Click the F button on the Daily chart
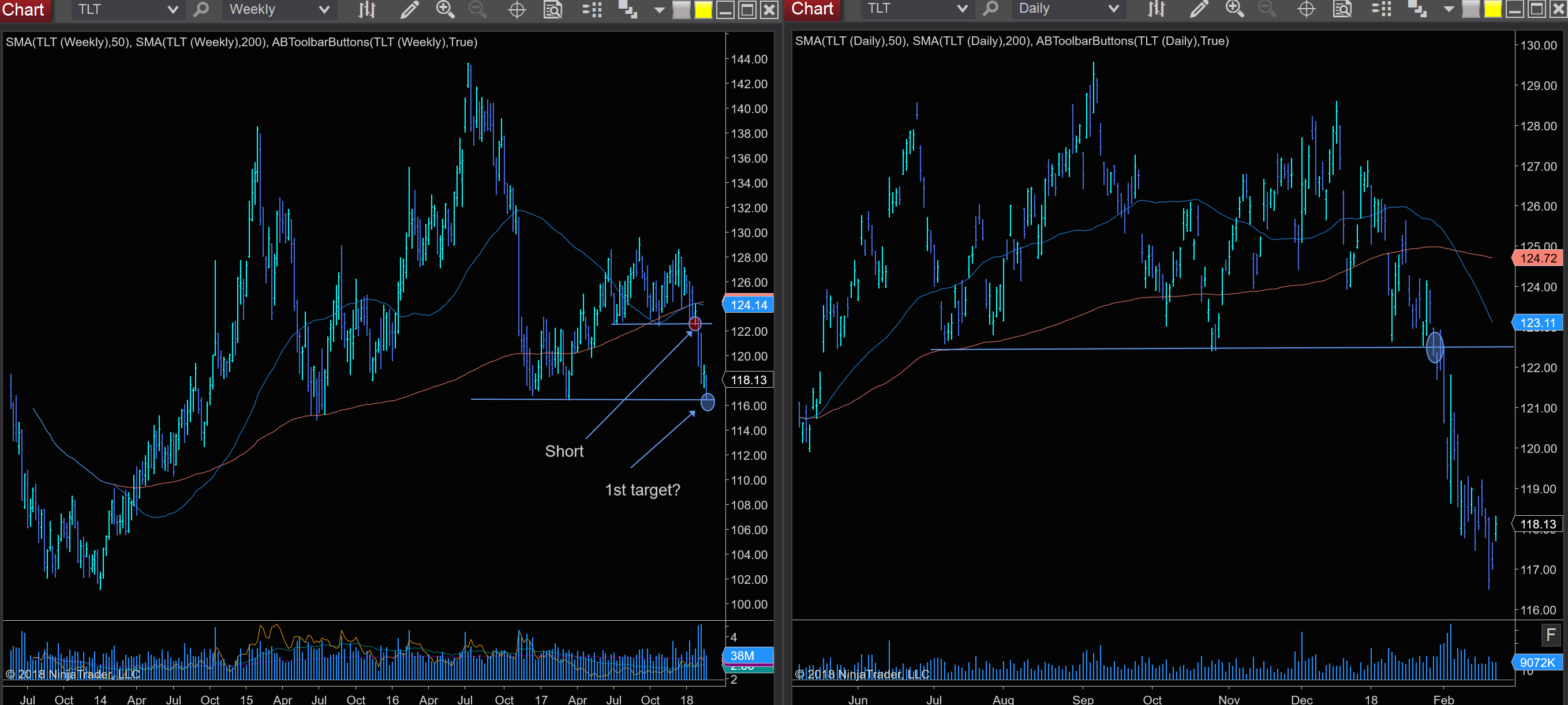 tap(1550, 636)
